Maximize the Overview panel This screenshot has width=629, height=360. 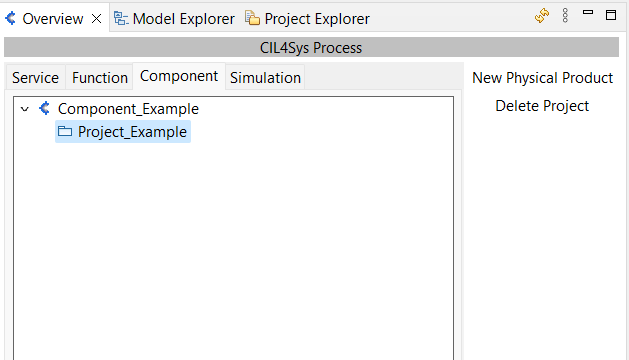point(611,15)
